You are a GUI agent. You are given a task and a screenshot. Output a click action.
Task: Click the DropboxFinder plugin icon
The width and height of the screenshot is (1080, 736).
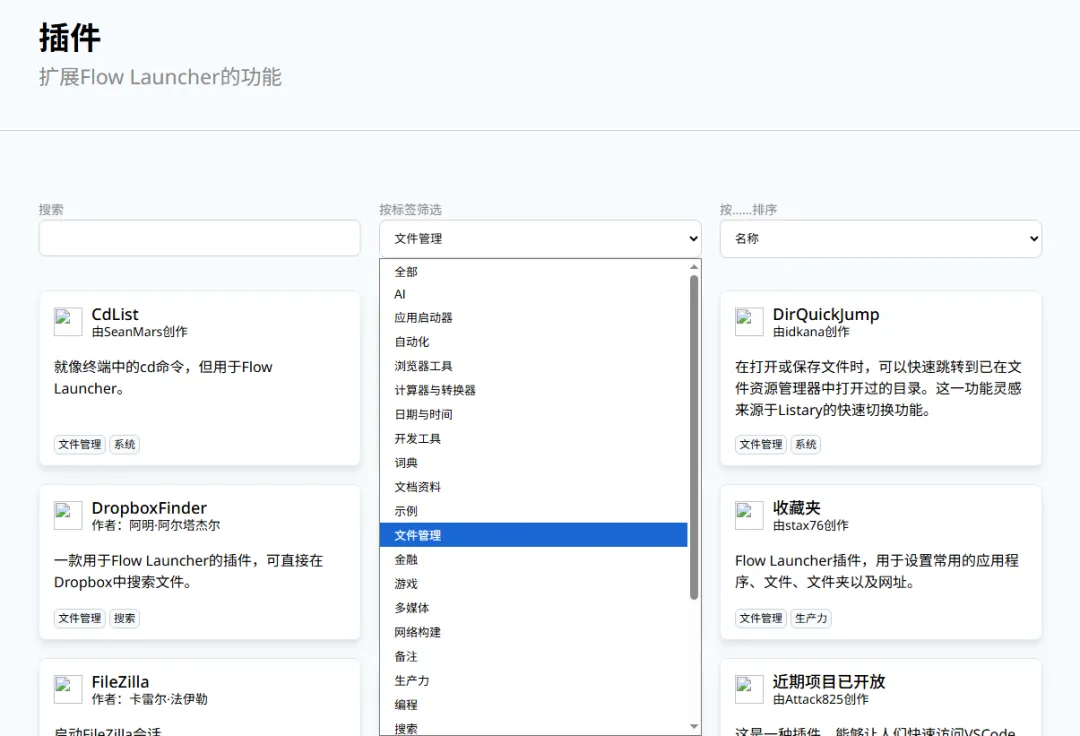coord(68,515)
